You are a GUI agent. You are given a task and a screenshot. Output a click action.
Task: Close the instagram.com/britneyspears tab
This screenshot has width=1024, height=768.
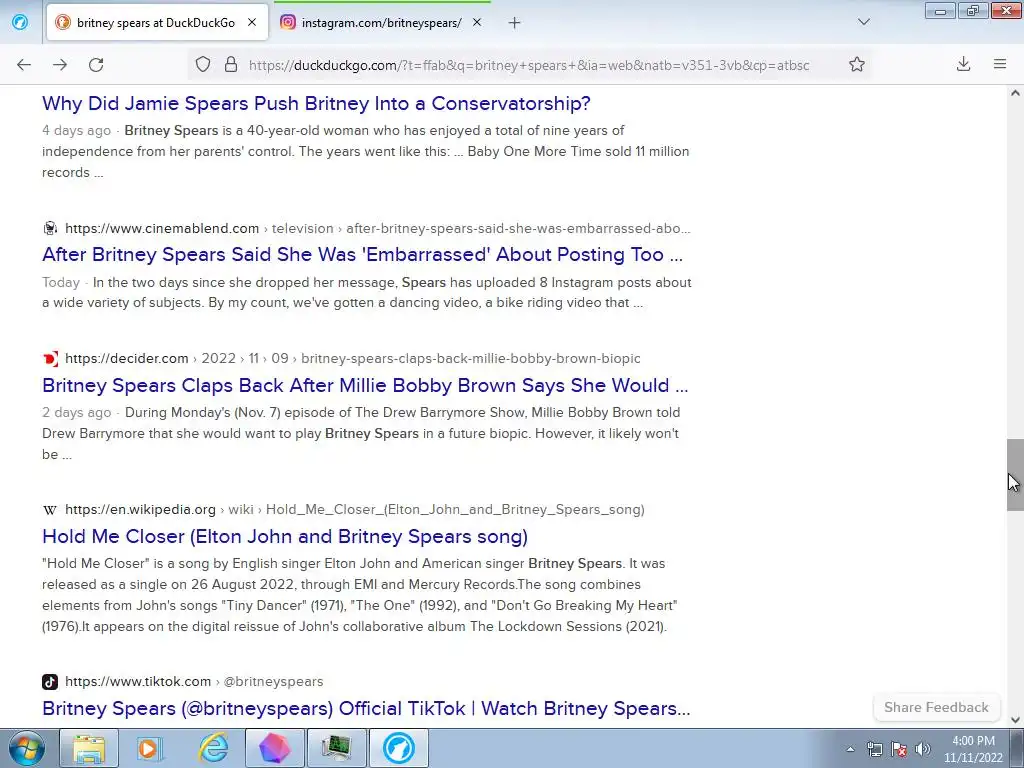coord(477,22)
